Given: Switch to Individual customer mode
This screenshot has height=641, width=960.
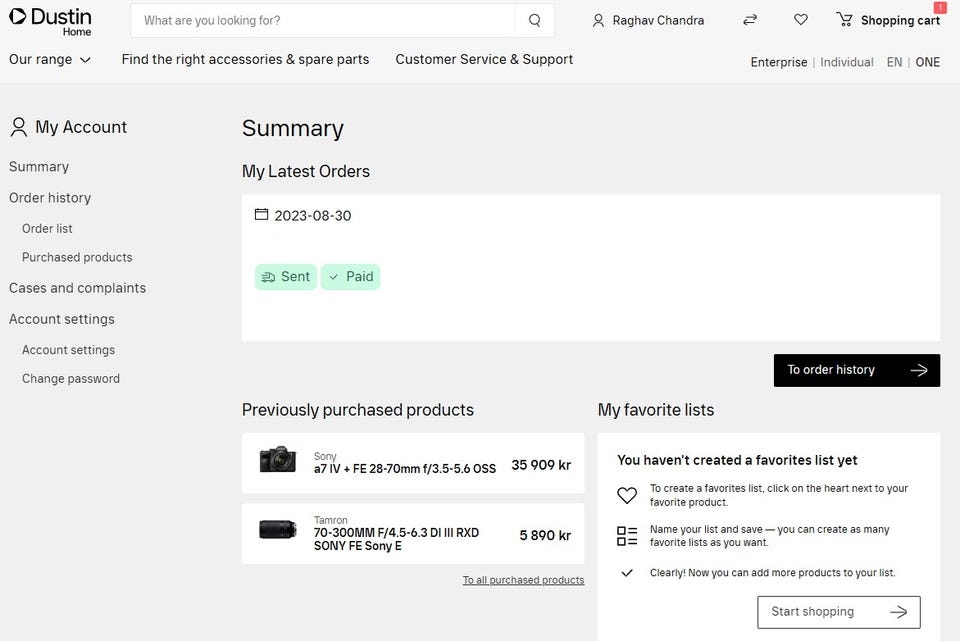Looking at the screenshot, I should [846, 62].
